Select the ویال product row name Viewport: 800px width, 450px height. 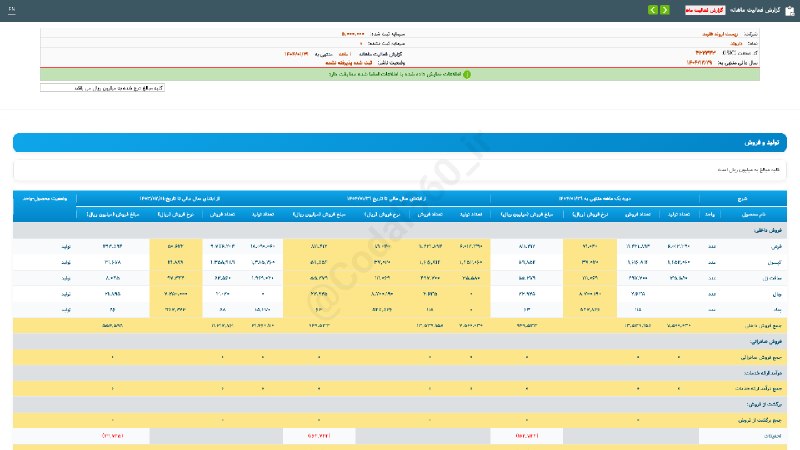pyautogui.click(x=778, y=294)
